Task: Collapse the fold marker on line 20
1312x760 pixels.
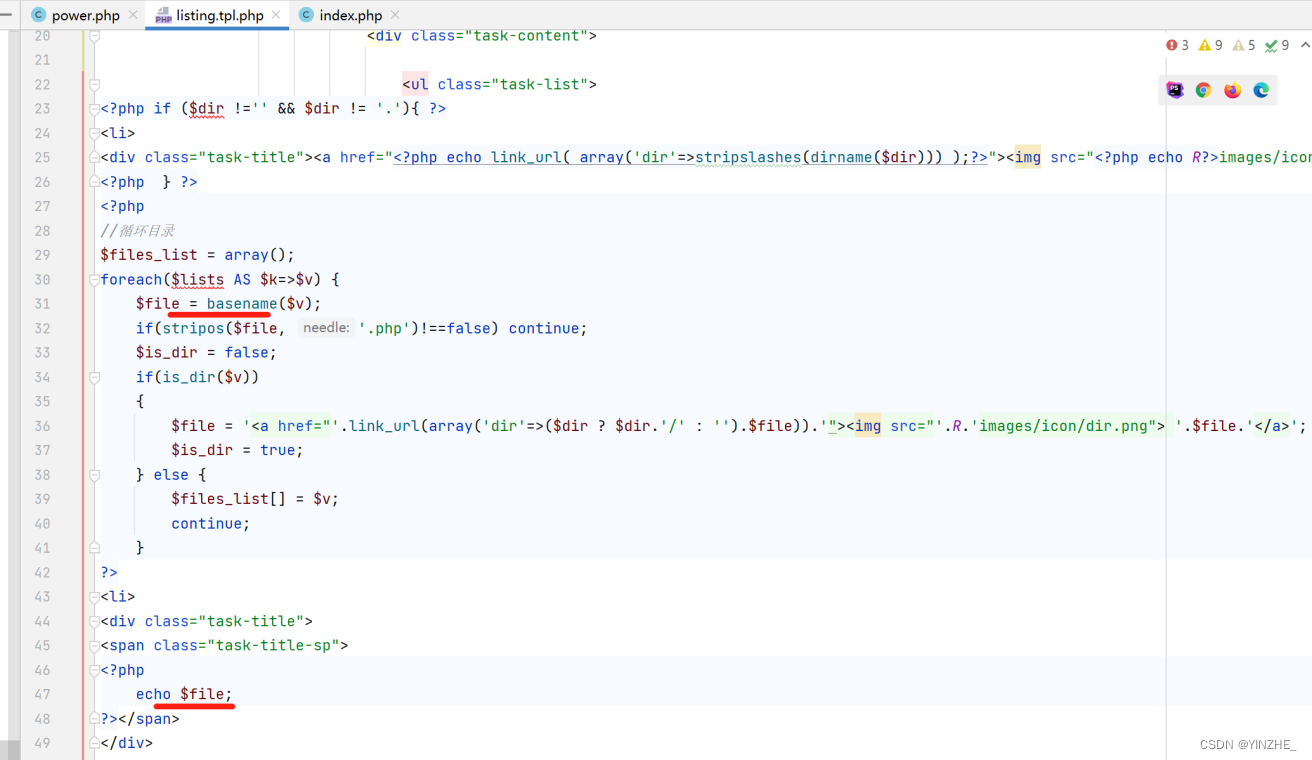Action: coord(94,36)
